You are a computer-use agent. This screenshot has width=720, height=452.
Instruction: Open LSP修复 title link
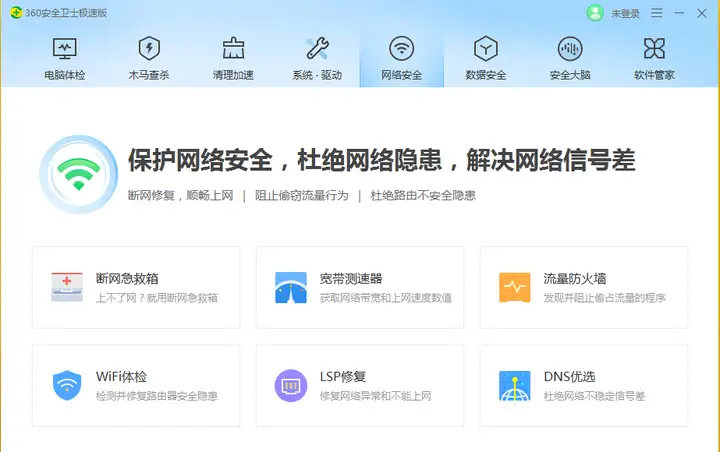tap(343, 377)
